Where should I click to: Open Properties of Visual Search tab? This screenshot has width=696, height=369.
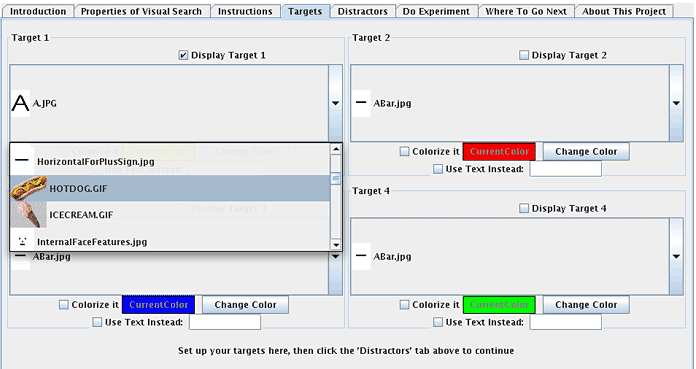click(141, 12)
